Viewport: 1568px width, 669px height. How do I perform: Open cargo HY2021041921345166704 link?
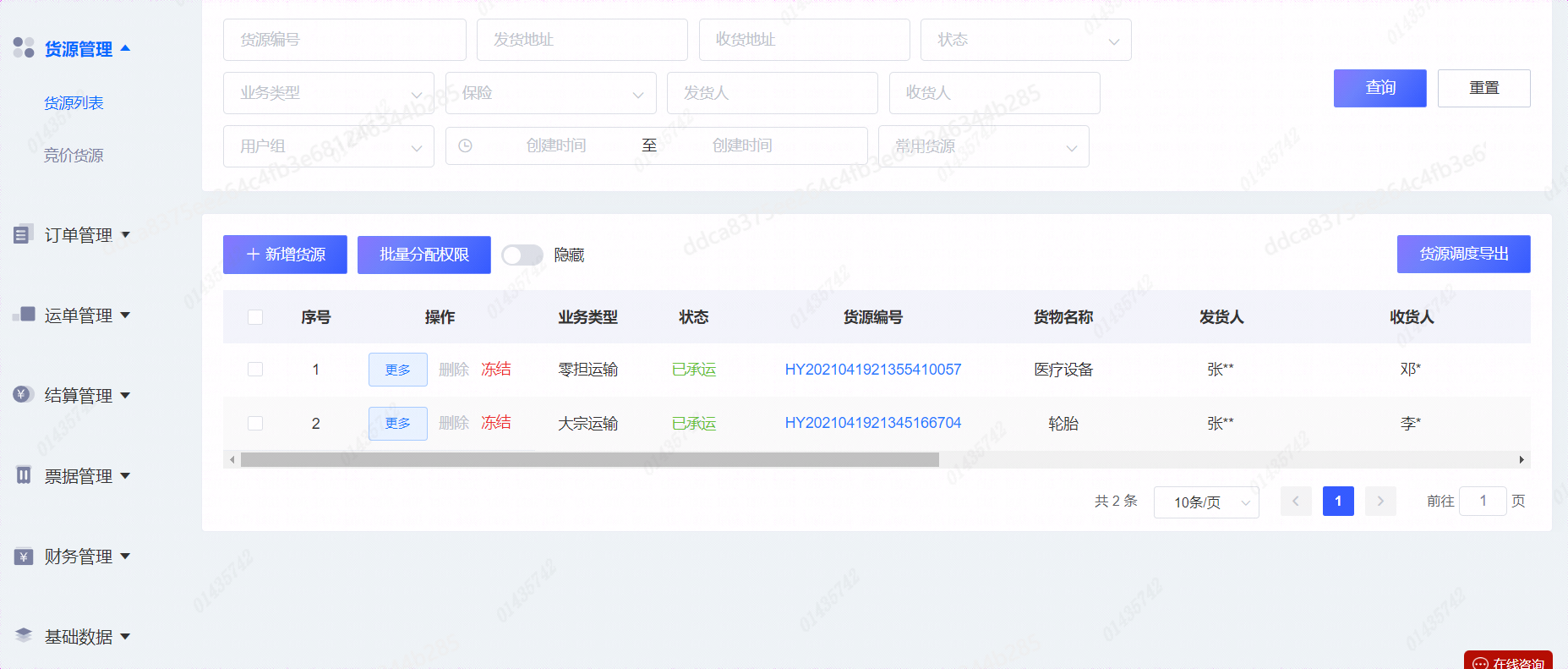coord(873,423)
